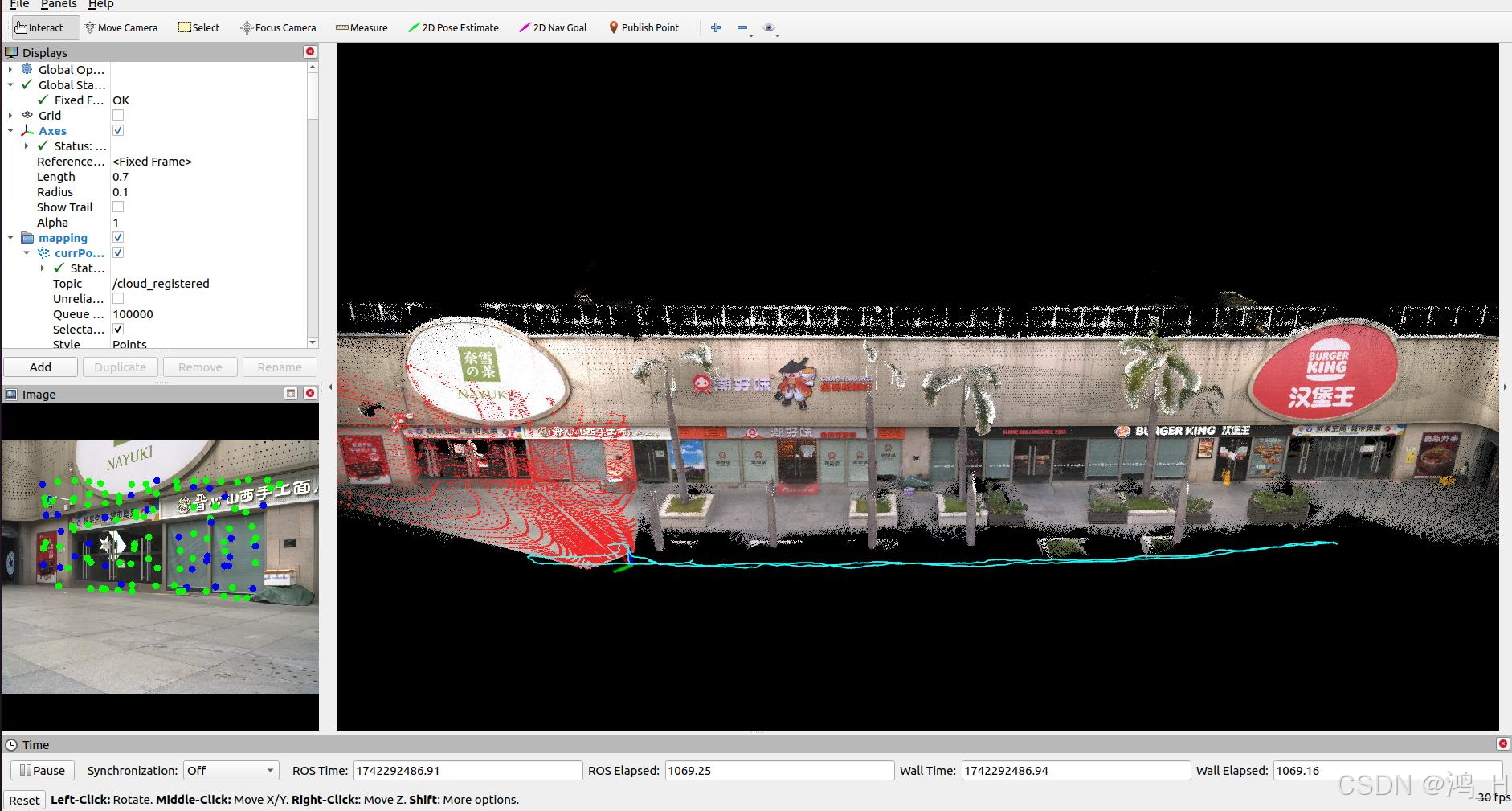Click the Duplicate button
This screenshot has width=1512, height=811.
121,367
